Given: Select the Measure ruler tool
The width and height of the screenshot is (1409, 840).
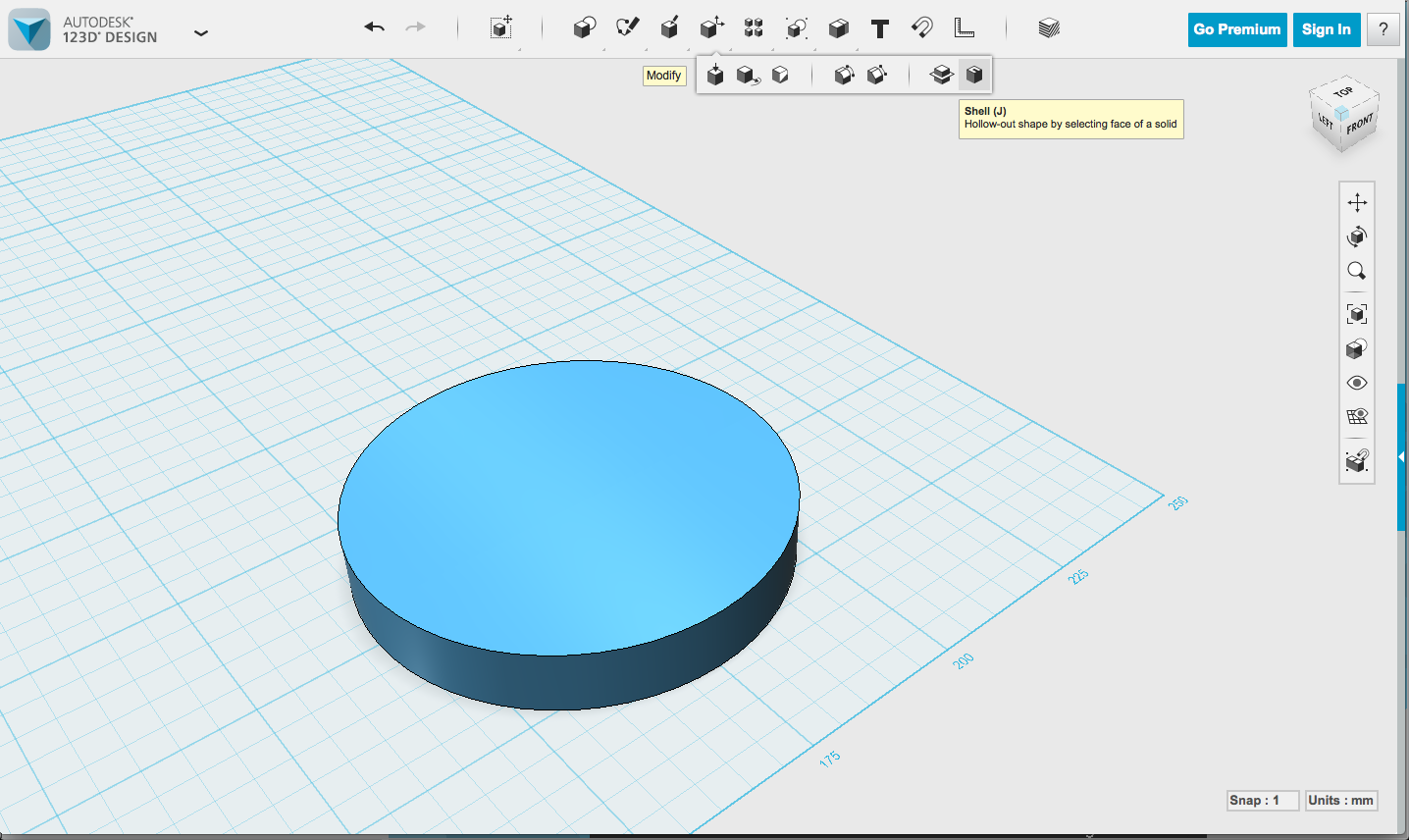Looking at the screenshot, I should 965,27.
